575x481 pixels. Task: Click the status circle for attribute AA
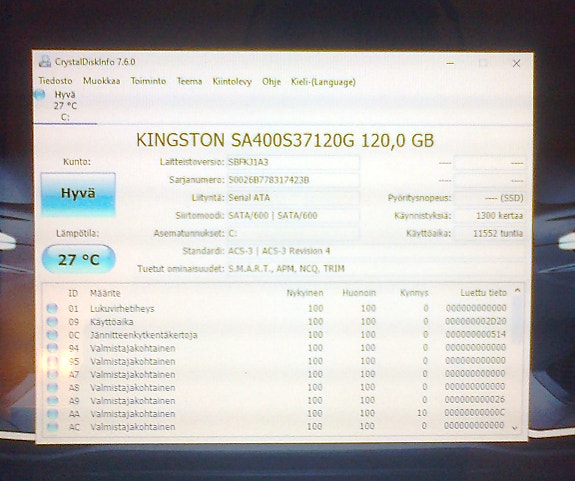tap(52, 414)
